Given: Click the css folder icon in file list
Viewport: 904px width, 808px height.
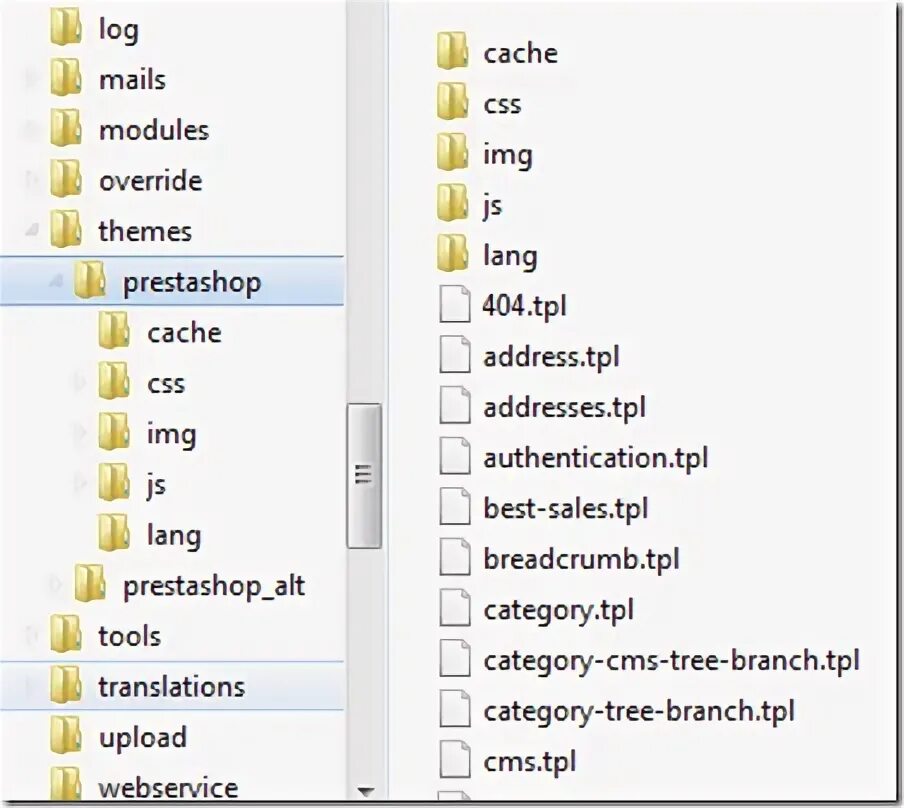Looking at the screenshot, I should point(452,103).
